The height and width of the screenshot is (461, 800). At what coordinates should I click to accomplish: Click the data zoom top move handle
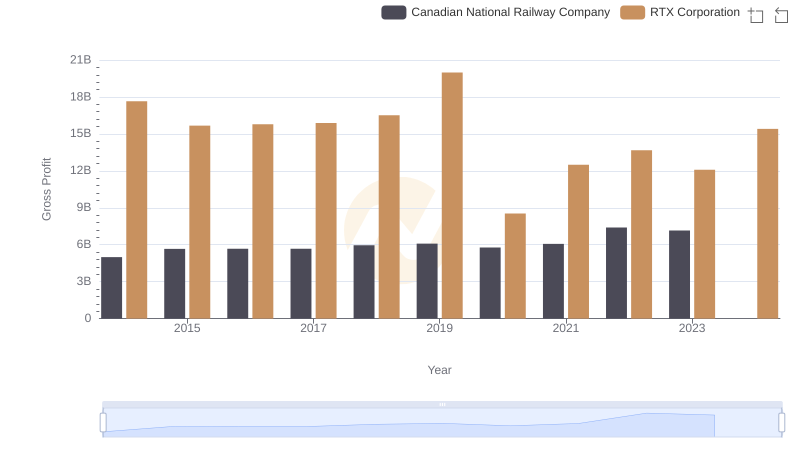click(x=442, y=404)
